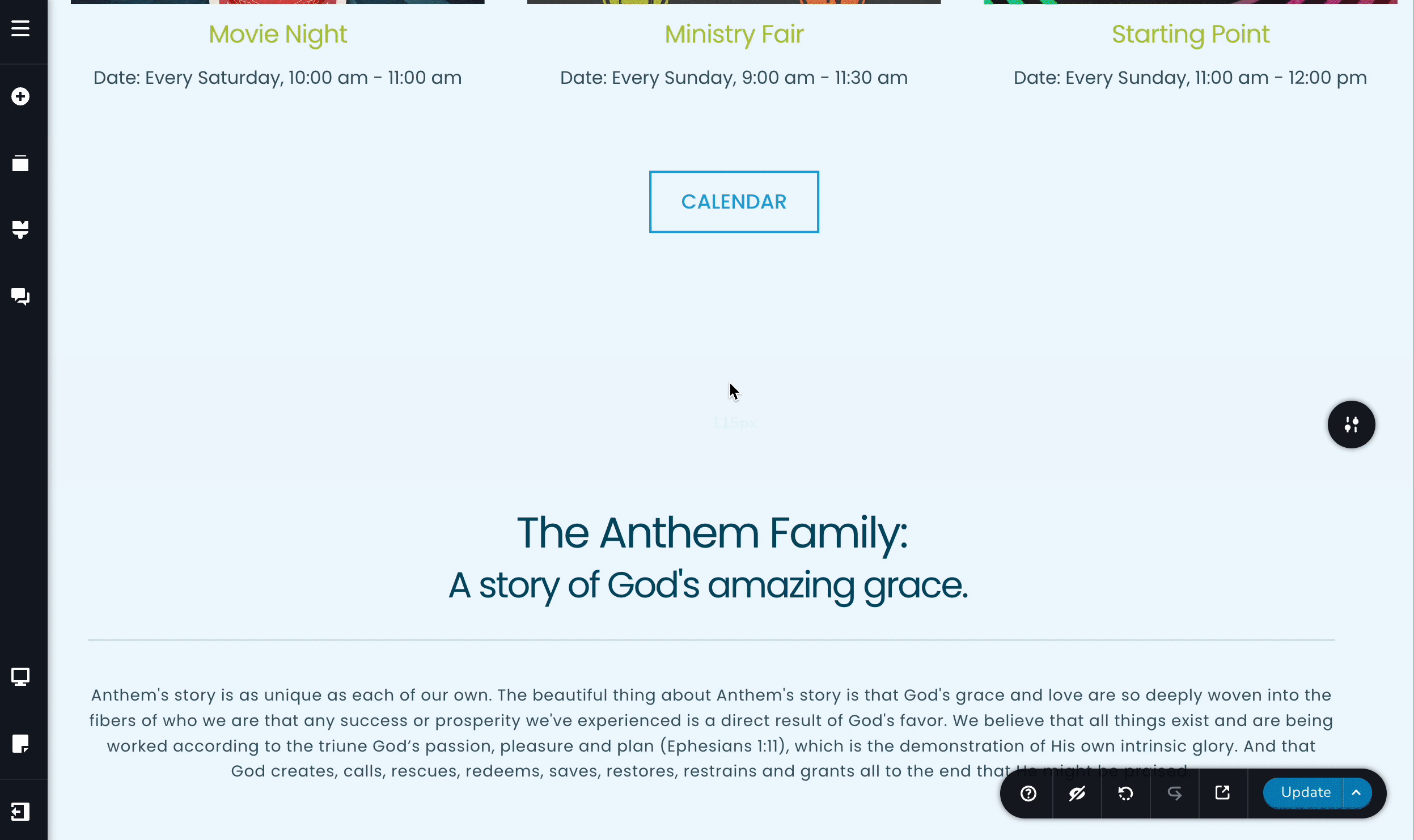Click the CALENDAR button
This screenshot has height=840, width=1414.
tap(734, 201)
